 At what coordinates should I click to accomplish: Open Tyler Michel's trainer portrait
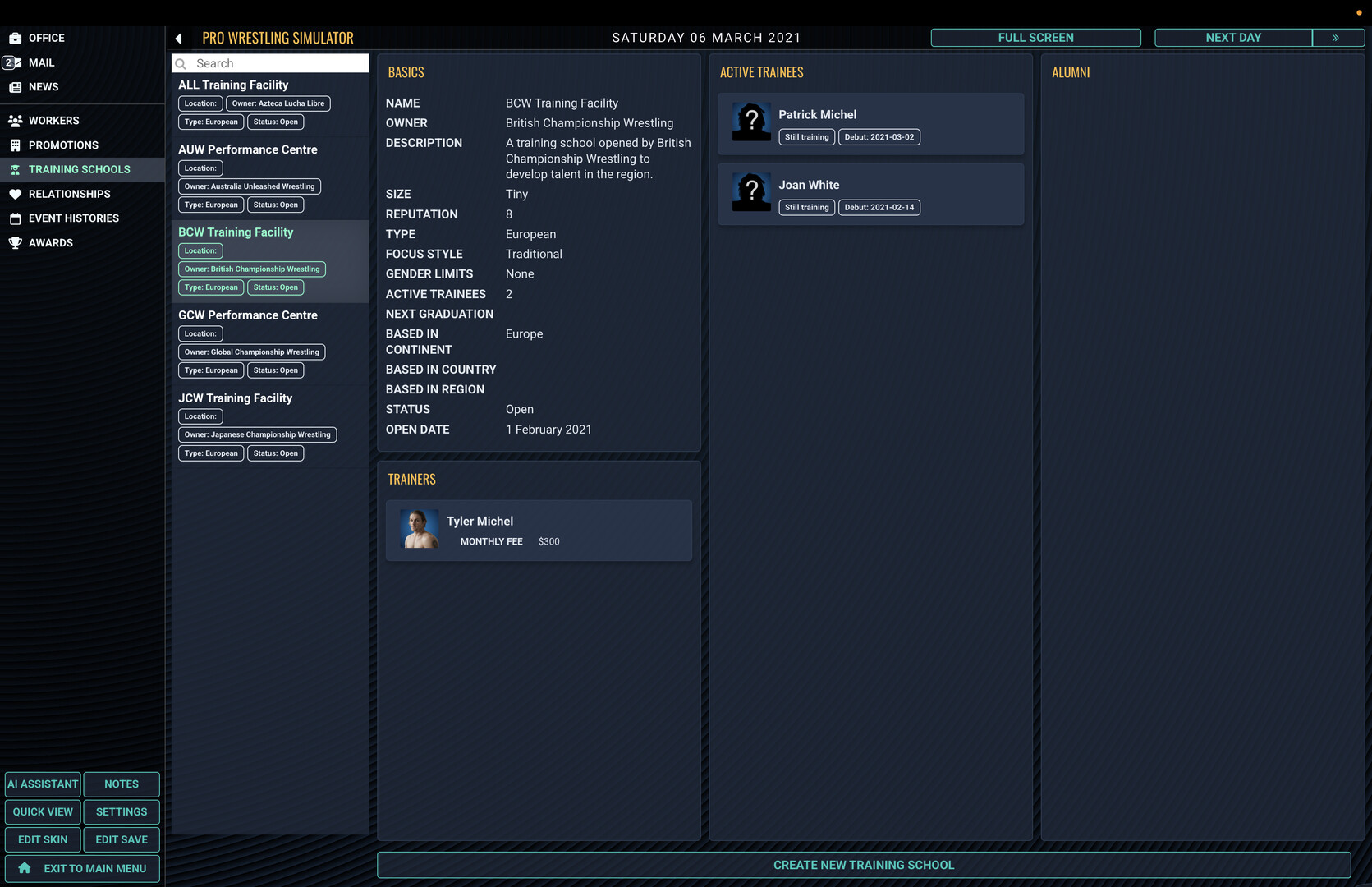(419, 530)
